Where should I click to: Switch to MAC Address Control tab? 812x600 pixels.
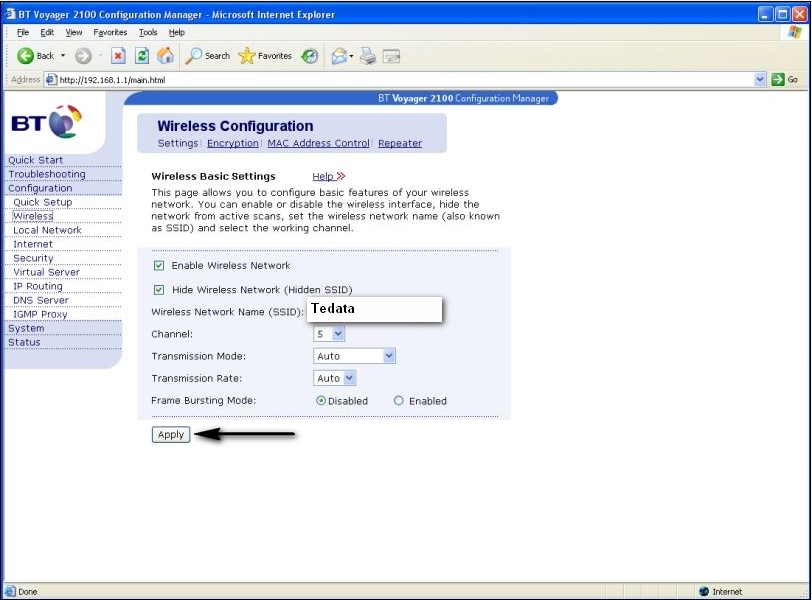(318, 143)
